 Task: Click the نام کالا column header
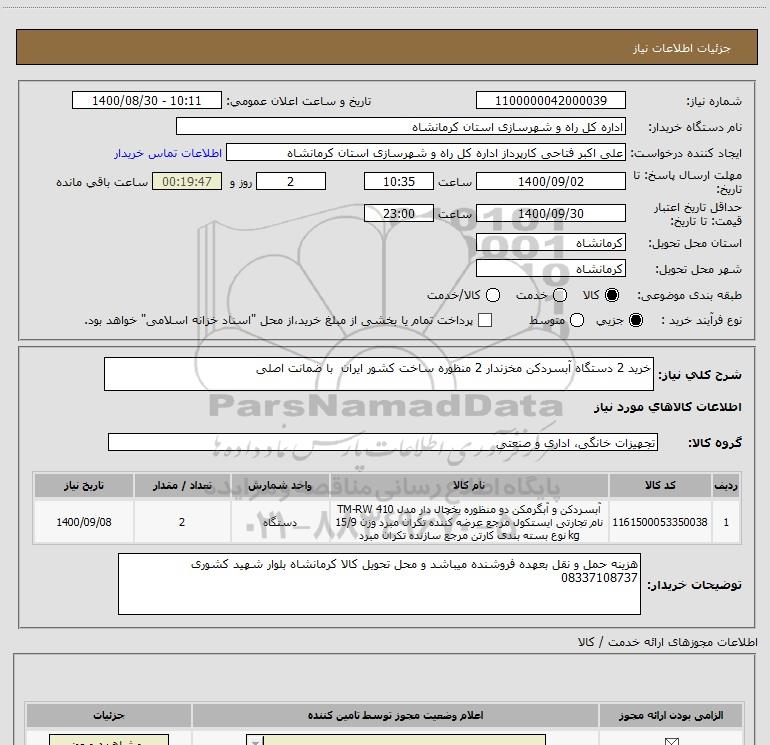pyautogui.click(x=469, y=485)
